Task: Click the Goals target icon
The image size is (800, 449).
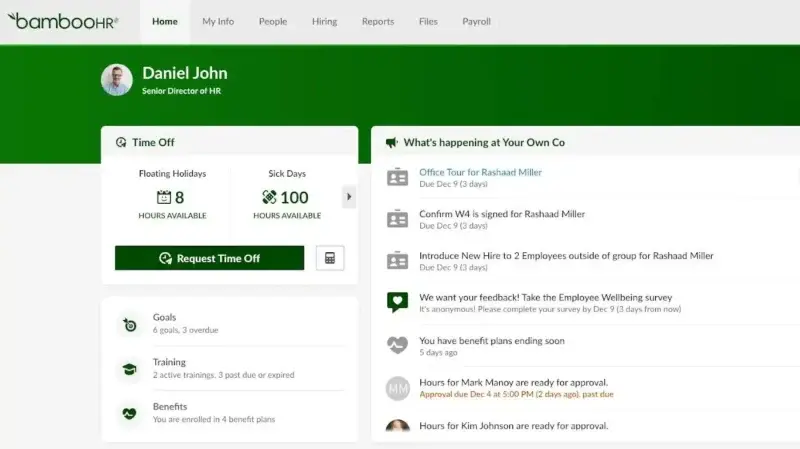Action: [130, 324]
